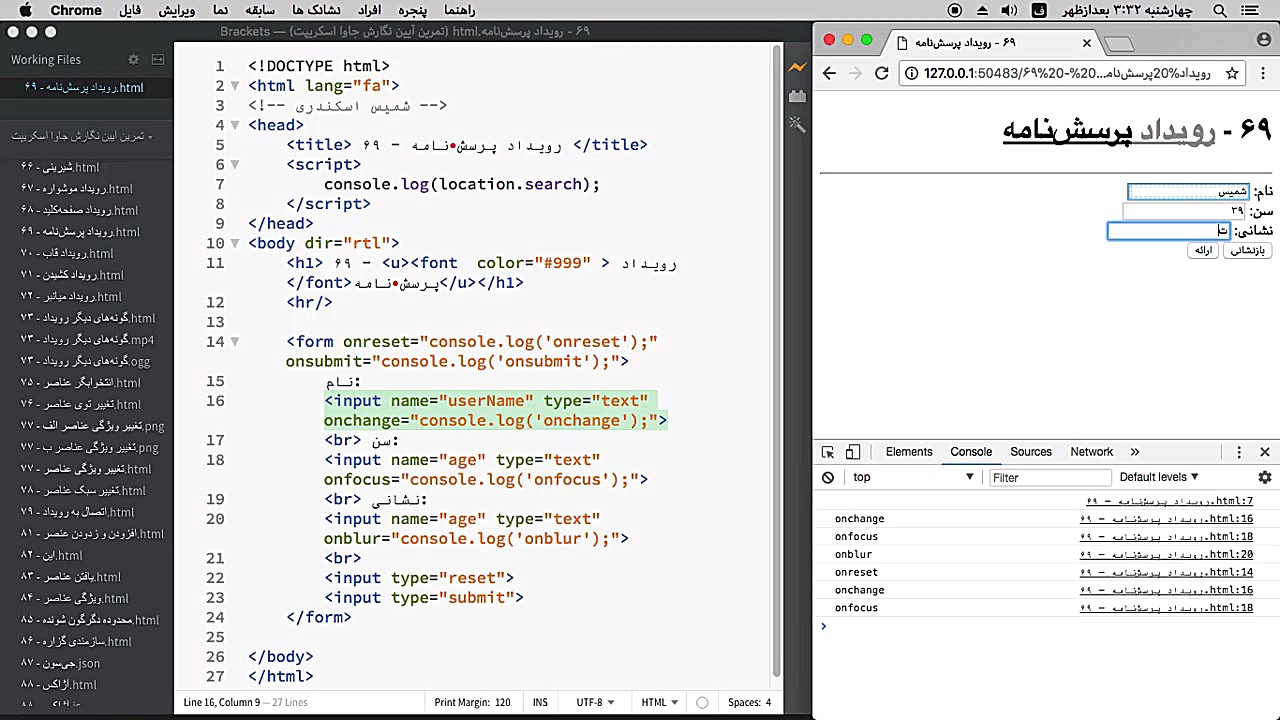1280x720 pixels.
Task: Click the split editor view icon
Action: 158,60
